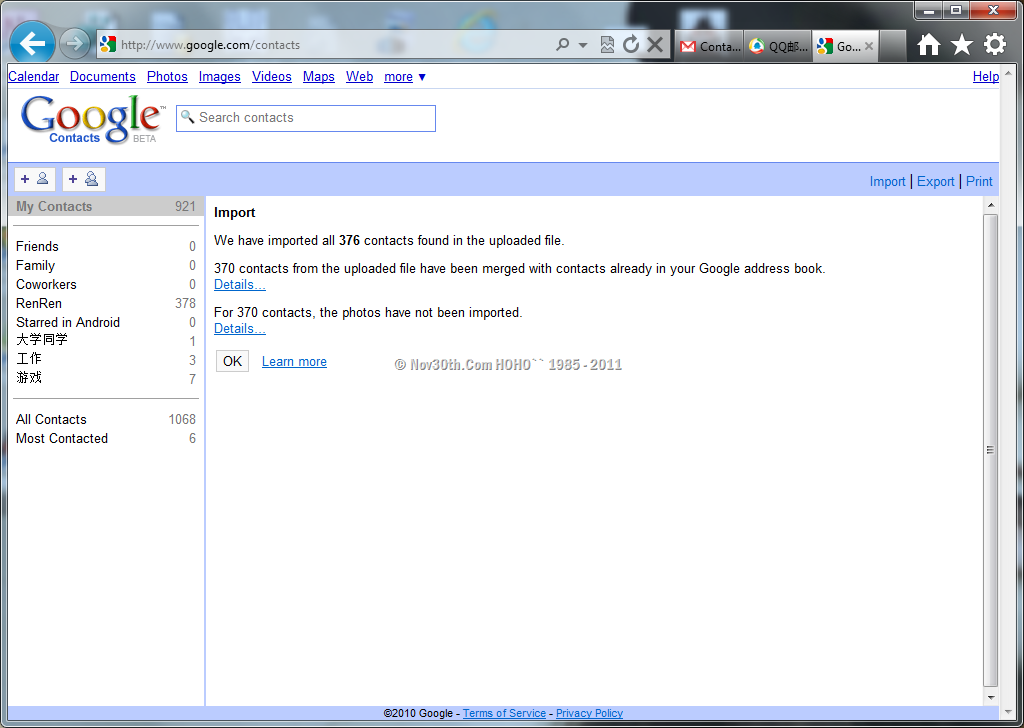The height and width of the screenshot is (728, 1024).
Task: Click the new contact plus-person icon
Action: (x=35, y=179)
